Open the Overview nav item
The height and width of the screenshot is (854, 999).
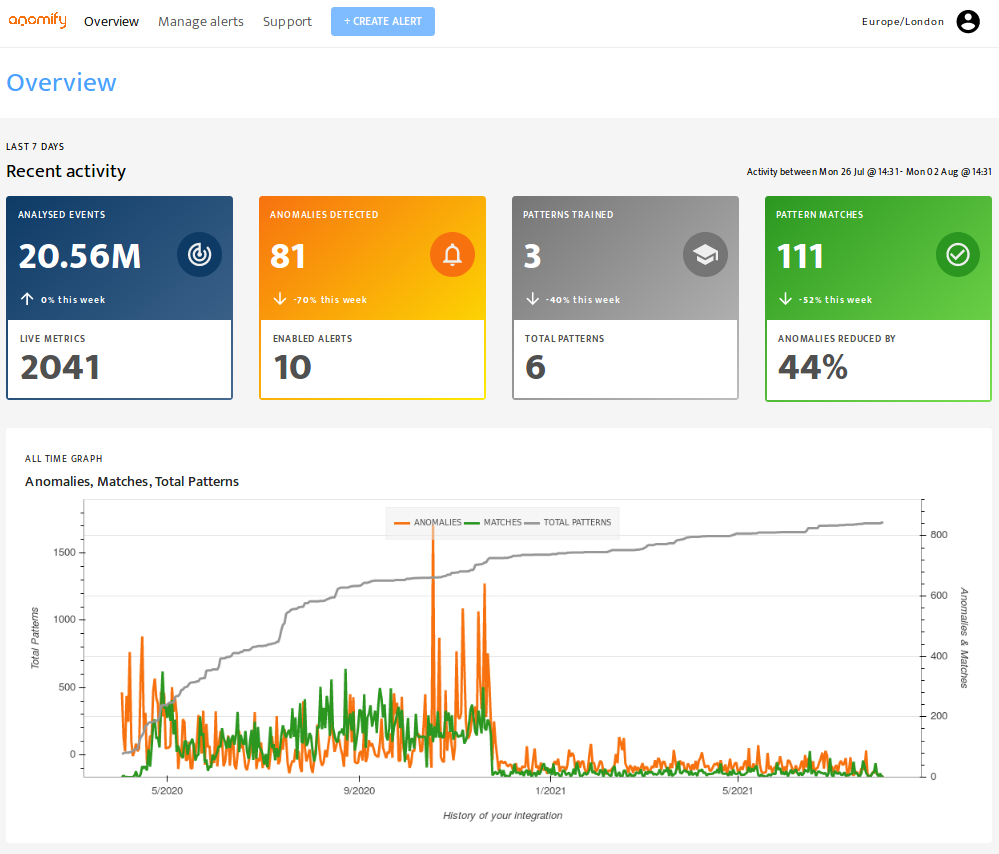pos(111,22)
